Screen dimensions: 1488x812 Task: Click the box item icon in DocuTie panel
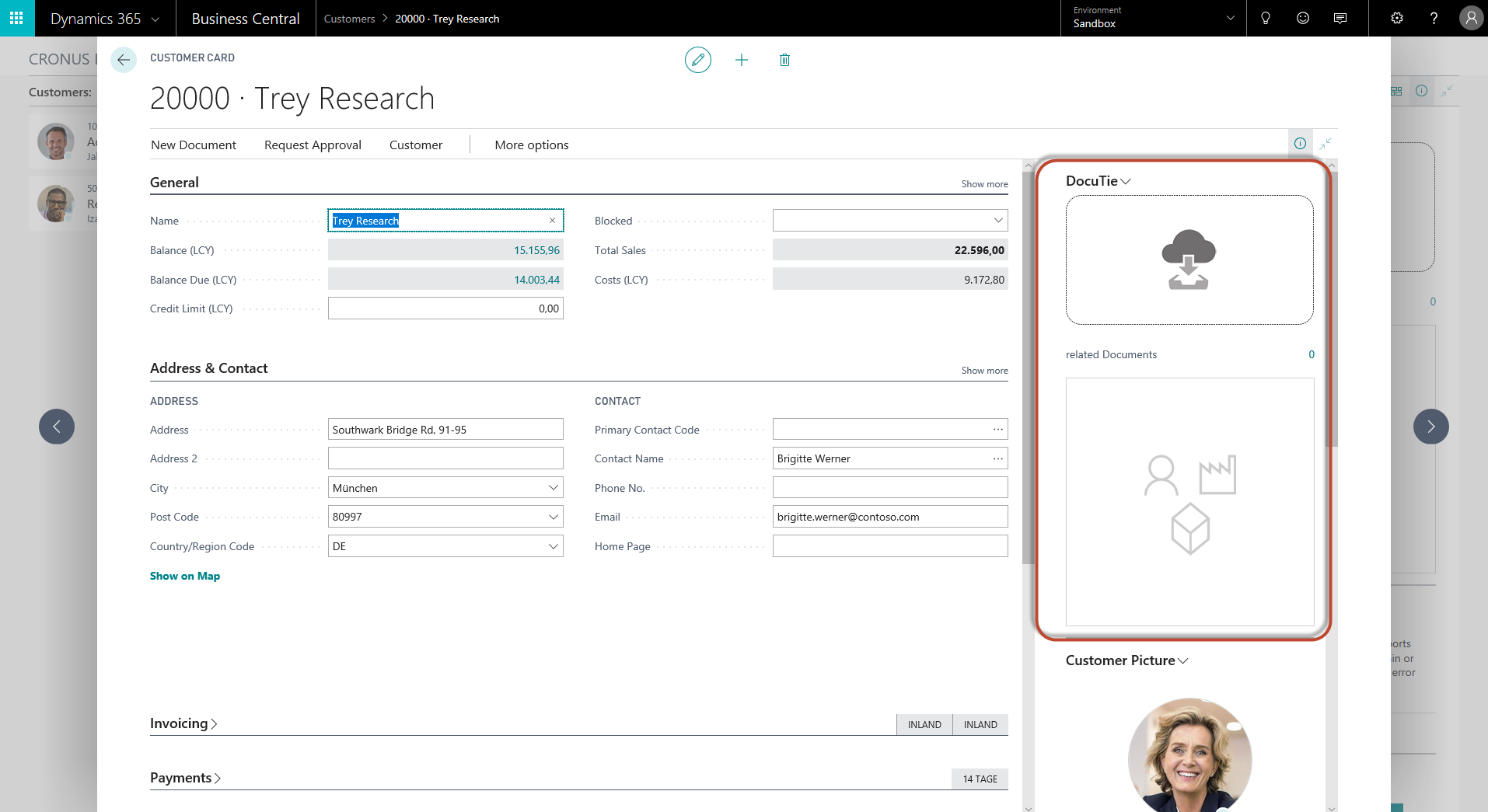click(x=1190, y=529)
